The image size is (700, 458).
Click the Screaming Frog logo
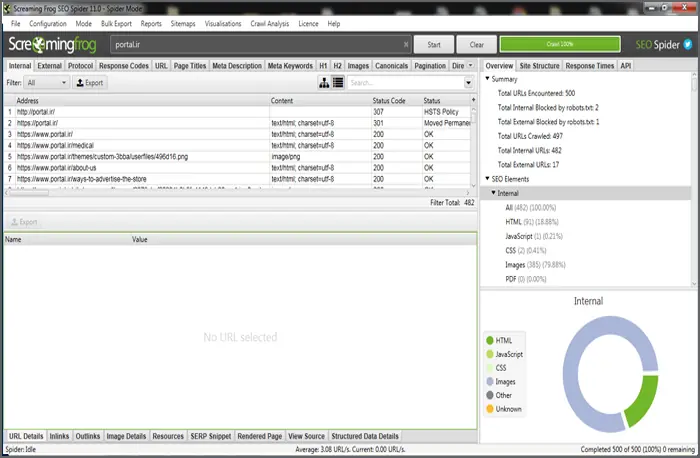coord(52,44)
